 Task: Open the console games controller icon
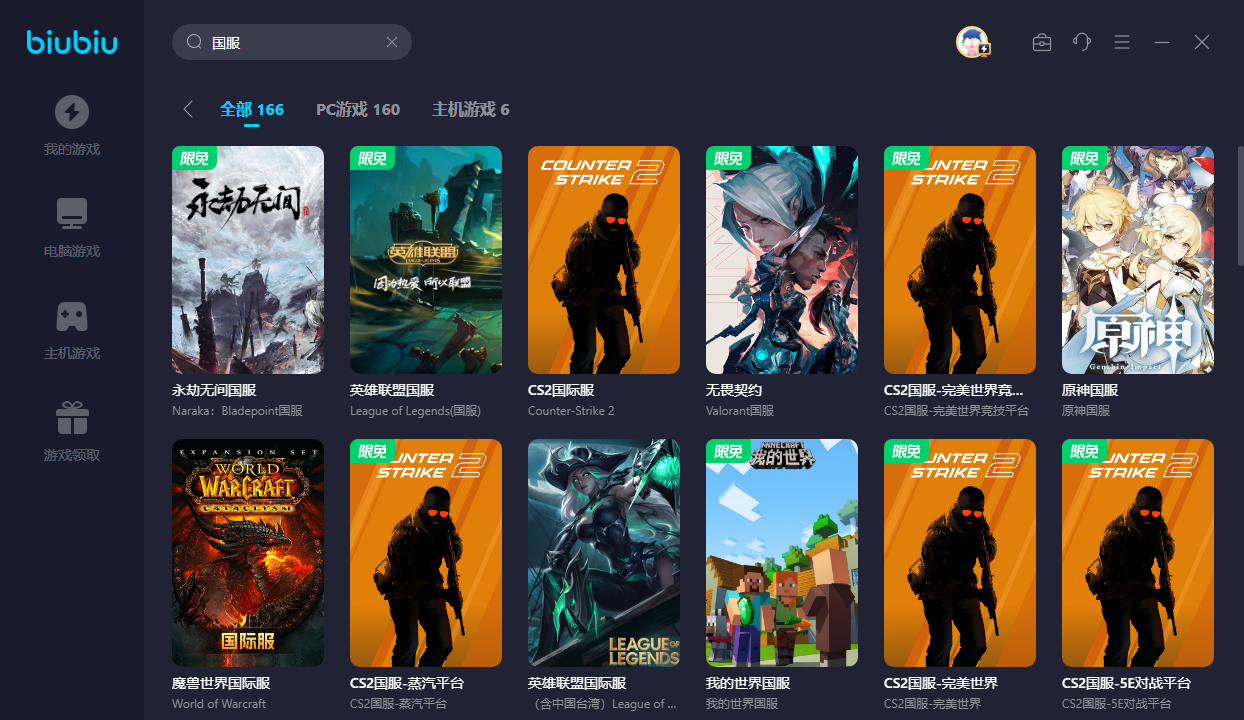[x=71, y=316]
